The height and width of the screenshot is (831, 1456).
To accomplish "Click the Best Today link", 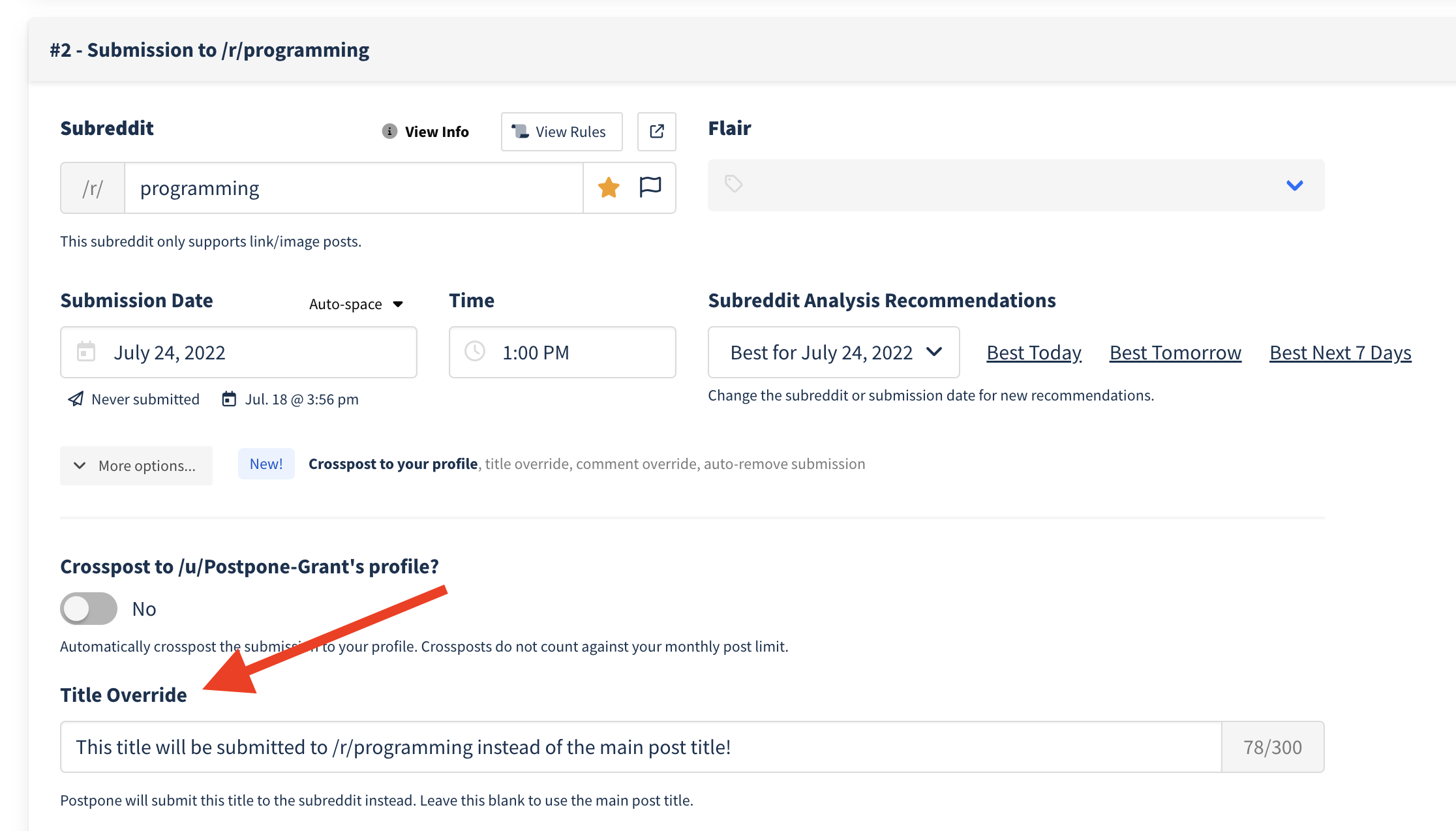I will coord(1033,352).
